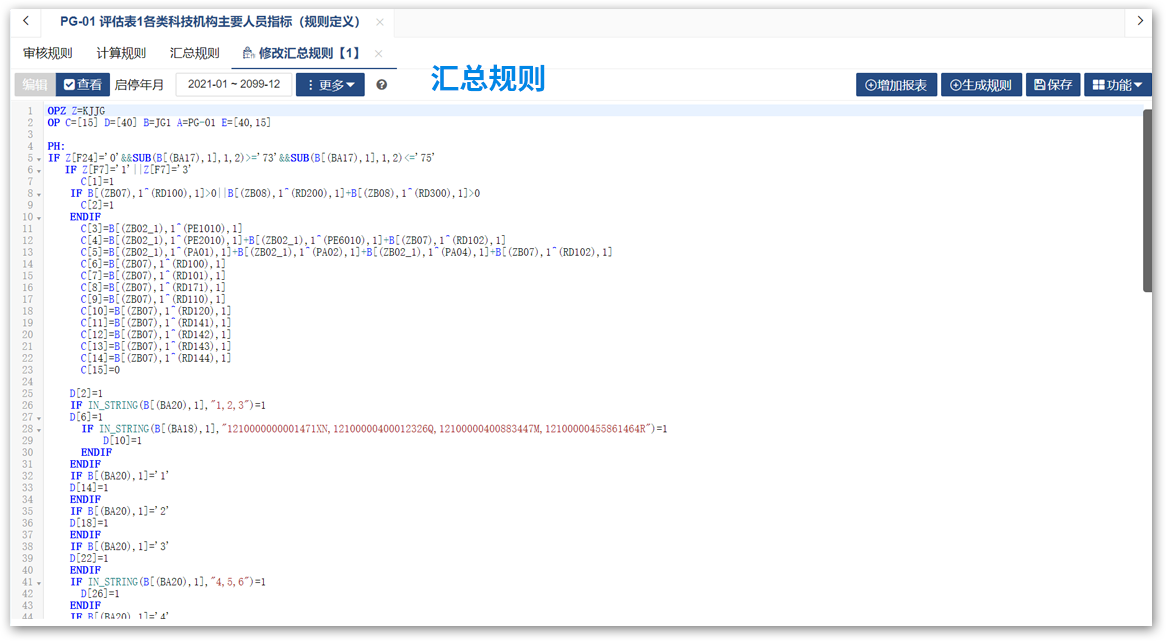Click 生成规则 to generate rules
Viewport: 1166px width, 641px height.
pyautogui.click(x=980, y=85)
